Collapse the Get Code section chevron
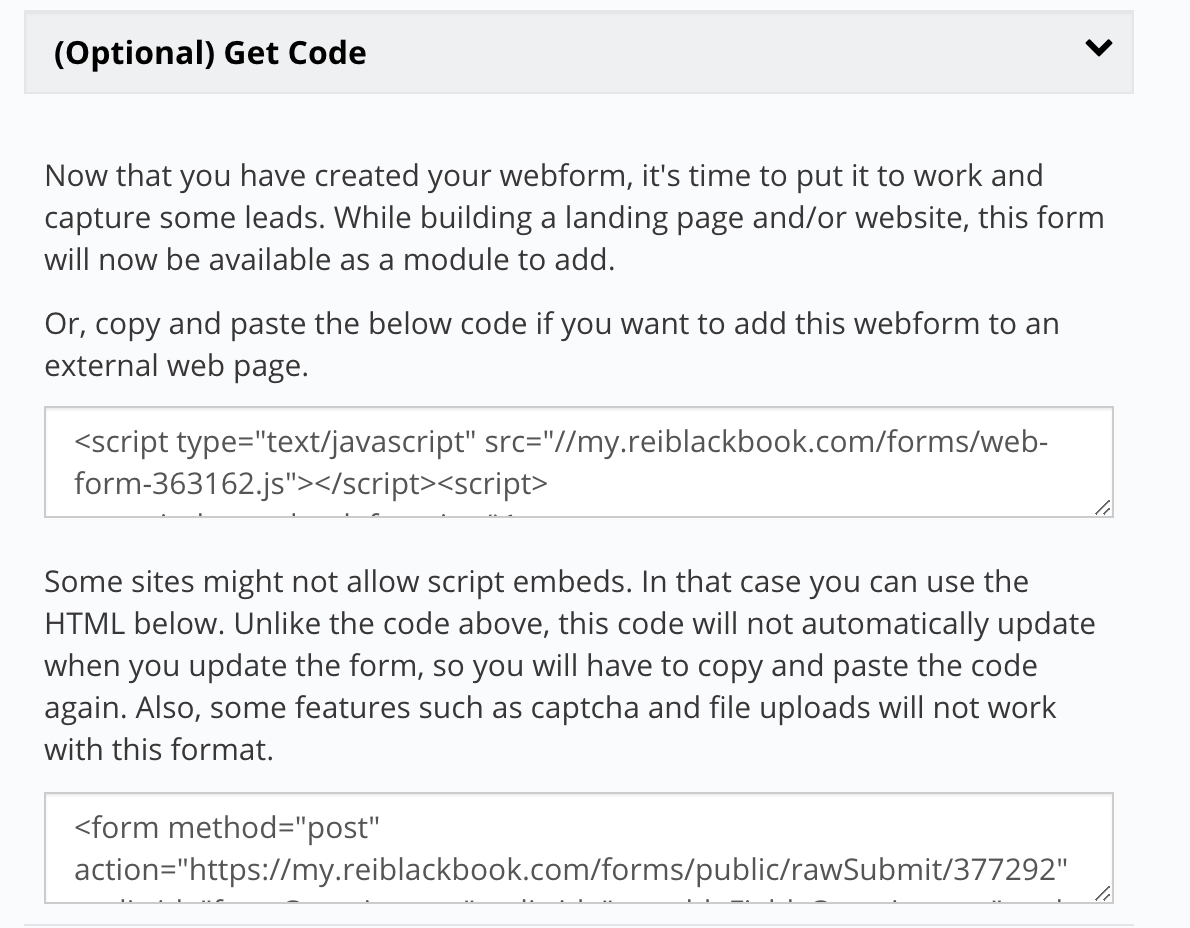 [1098, 49]
